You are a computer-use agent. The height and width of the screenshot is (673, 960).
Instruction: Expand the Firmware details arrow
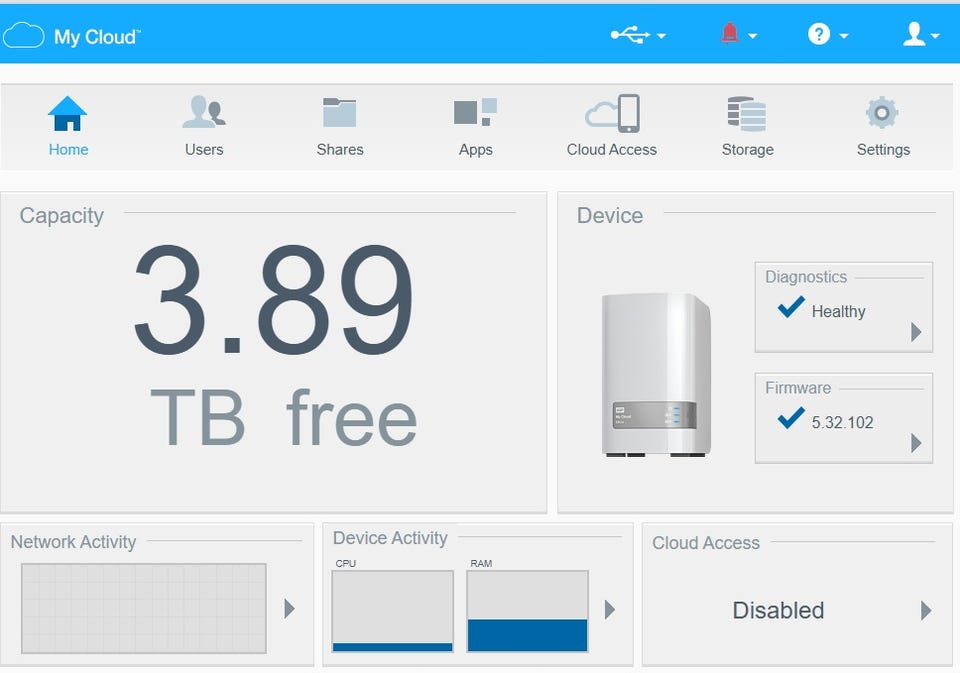click(916, 443)
